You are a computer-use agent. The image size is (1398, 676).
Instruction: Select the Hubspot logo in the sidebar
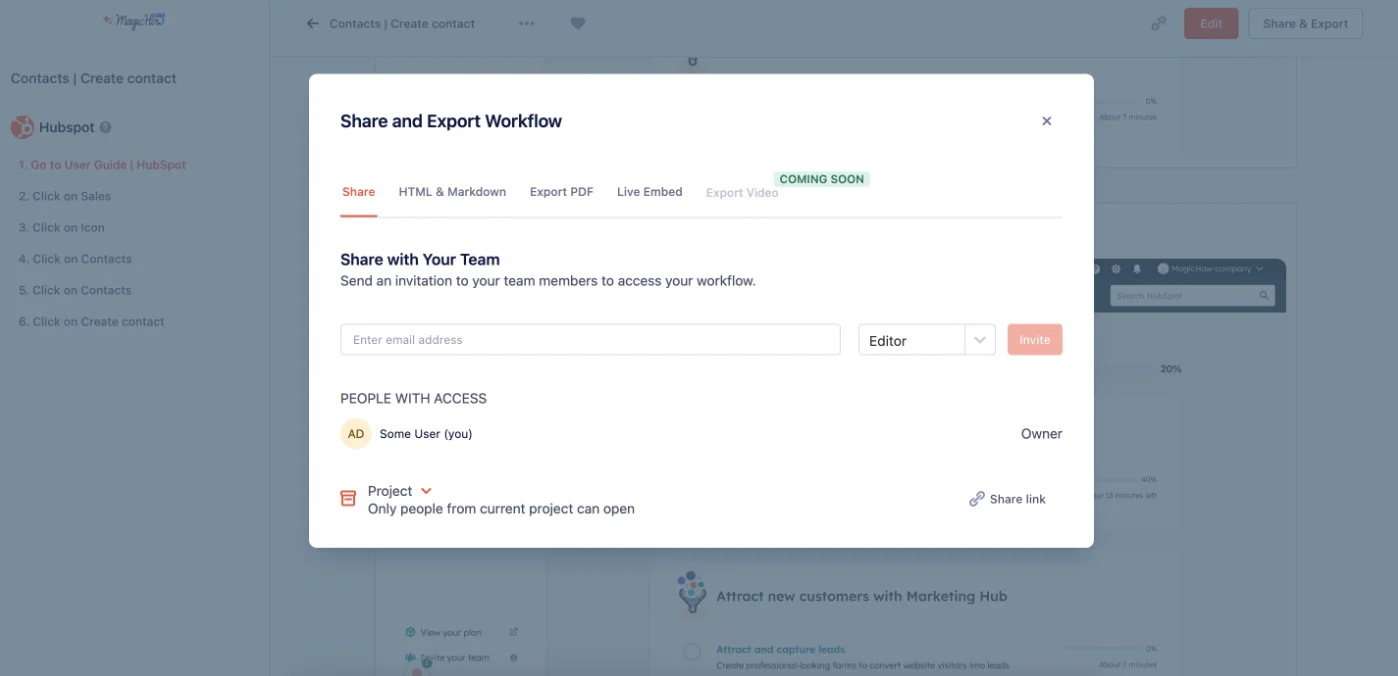(x=22, y=127)
